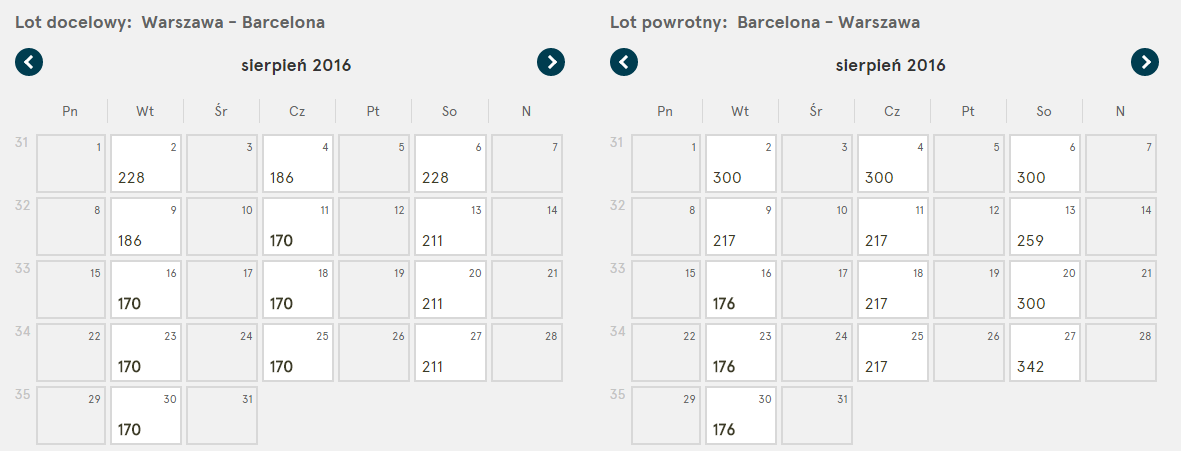The height and width of the screenshot is (451, 1181).
Task: Select outbound August 25 priced 170
Action: (x=298, y=352)
